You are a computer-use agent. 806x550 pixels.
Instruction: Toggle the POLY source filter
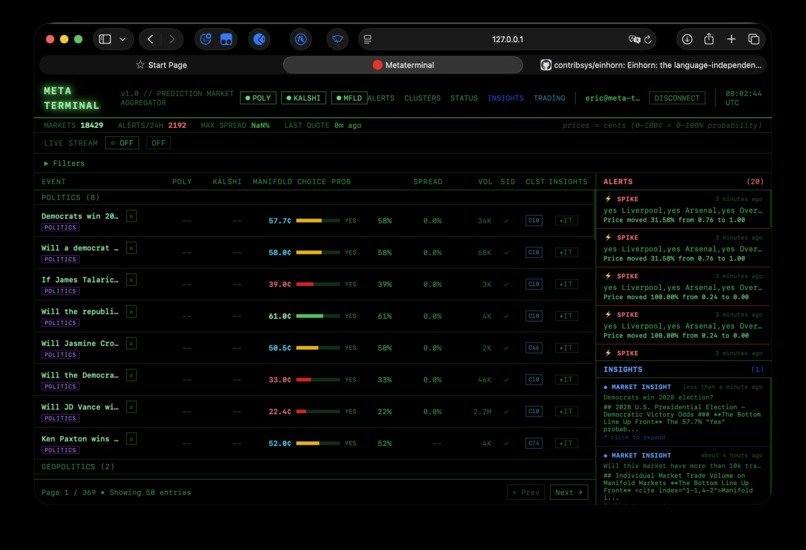[x=258, y=98]
